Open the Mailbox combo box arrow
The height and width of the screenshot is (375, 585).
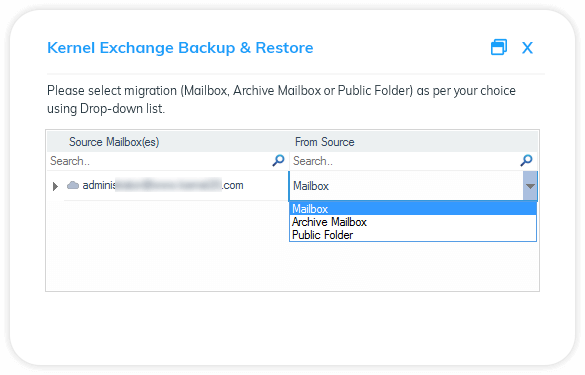pos(530,186)
